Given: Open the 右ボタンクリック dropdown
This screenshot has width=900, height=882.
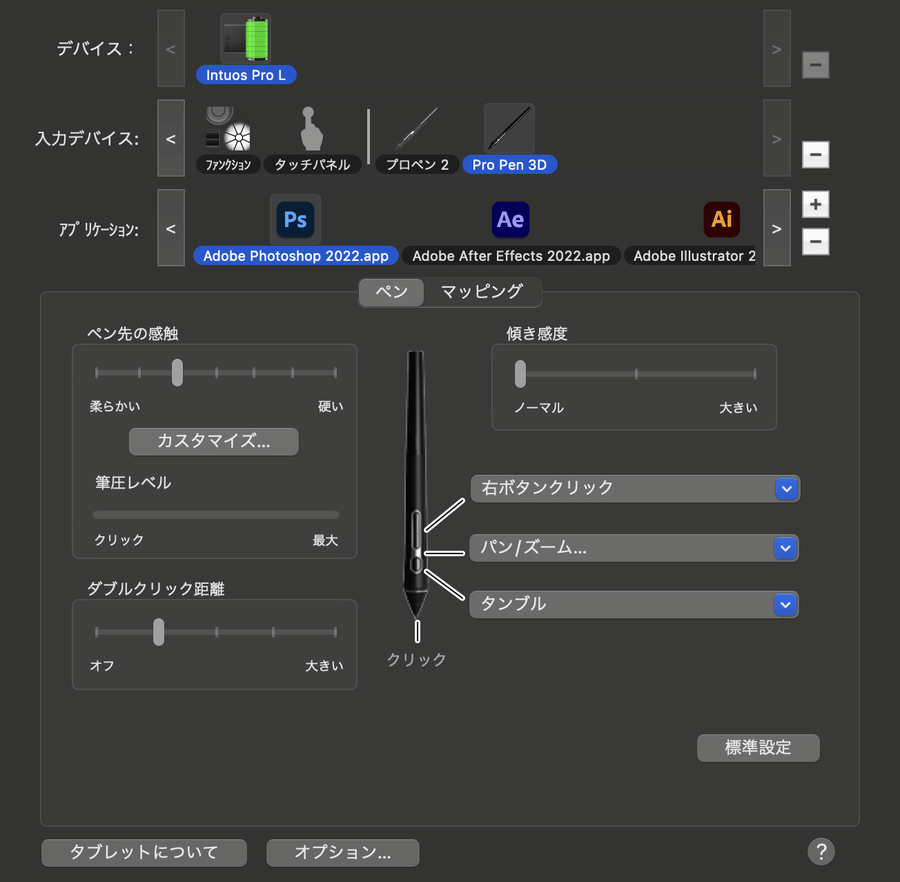Looking at the screenshot, I should tap(635, 488).
